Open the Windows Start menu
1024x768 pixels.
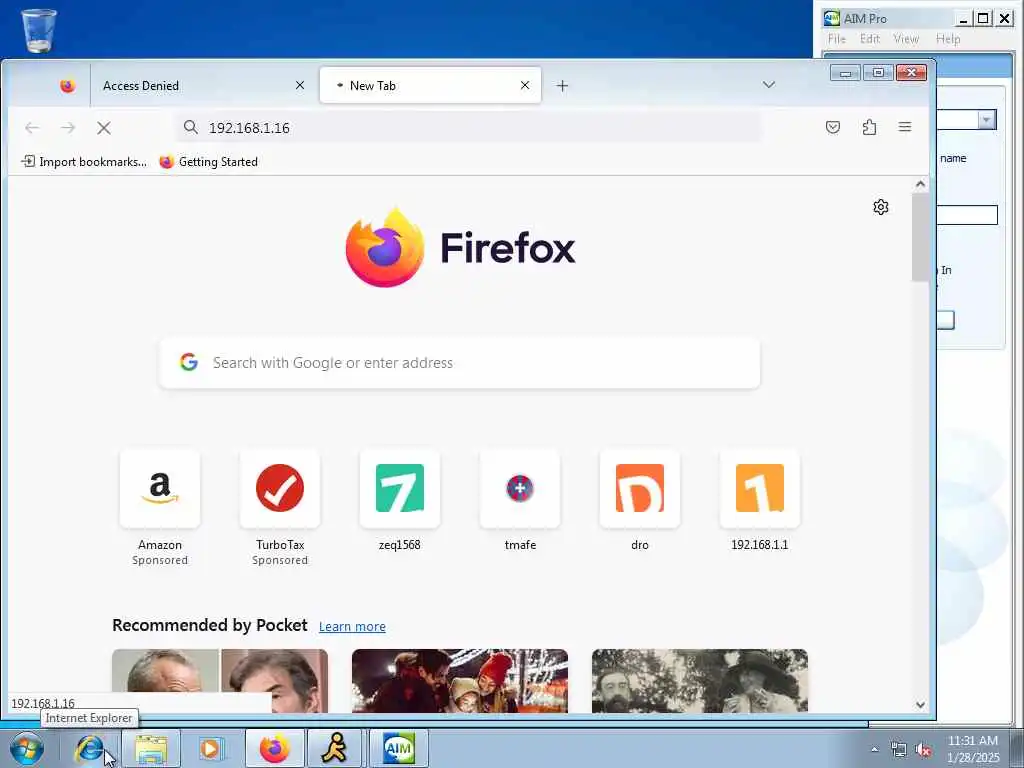[x=27, y=748]
